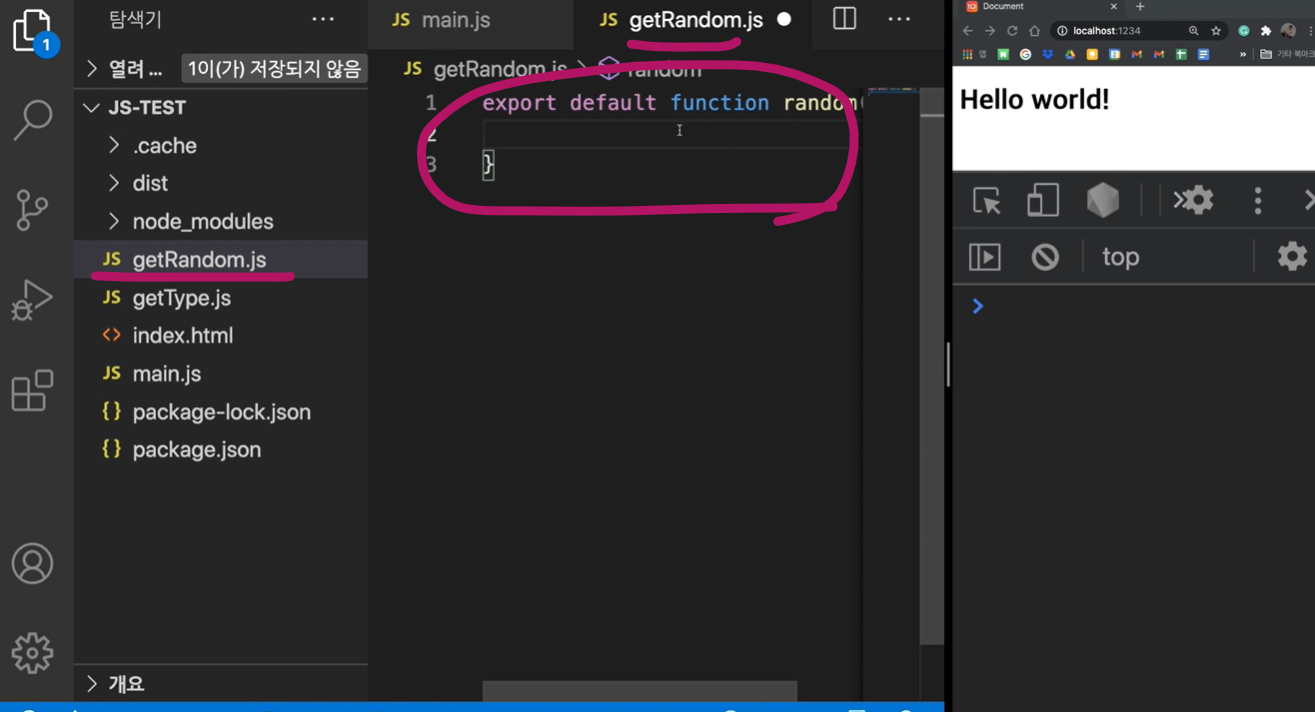Click the editor's horizontal scrollbar

click(640, 691)
